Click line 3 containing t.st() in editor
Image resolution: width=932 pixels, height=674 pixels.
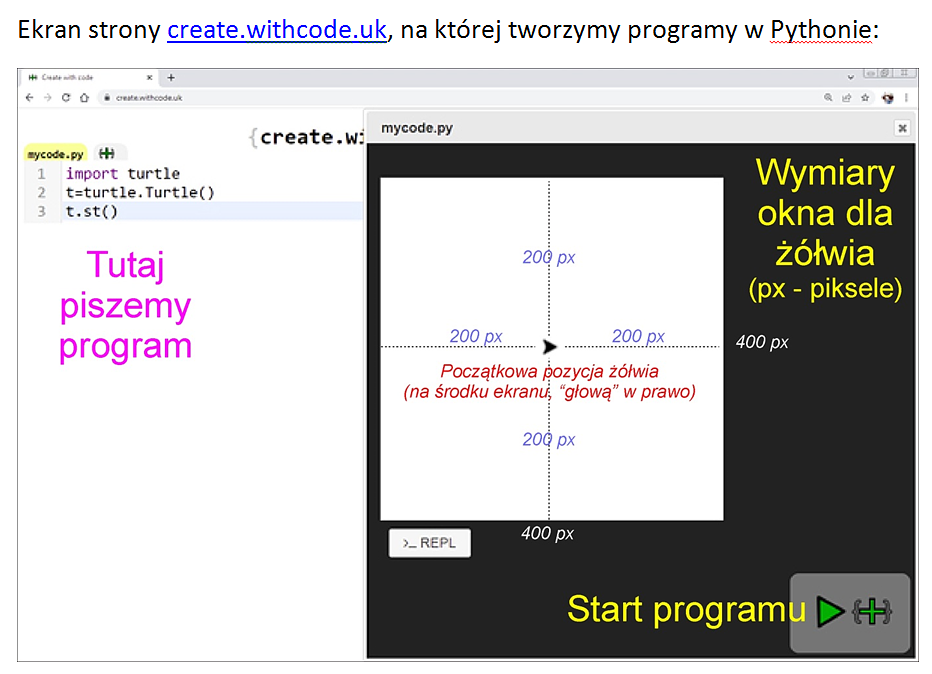pos(200,211)
